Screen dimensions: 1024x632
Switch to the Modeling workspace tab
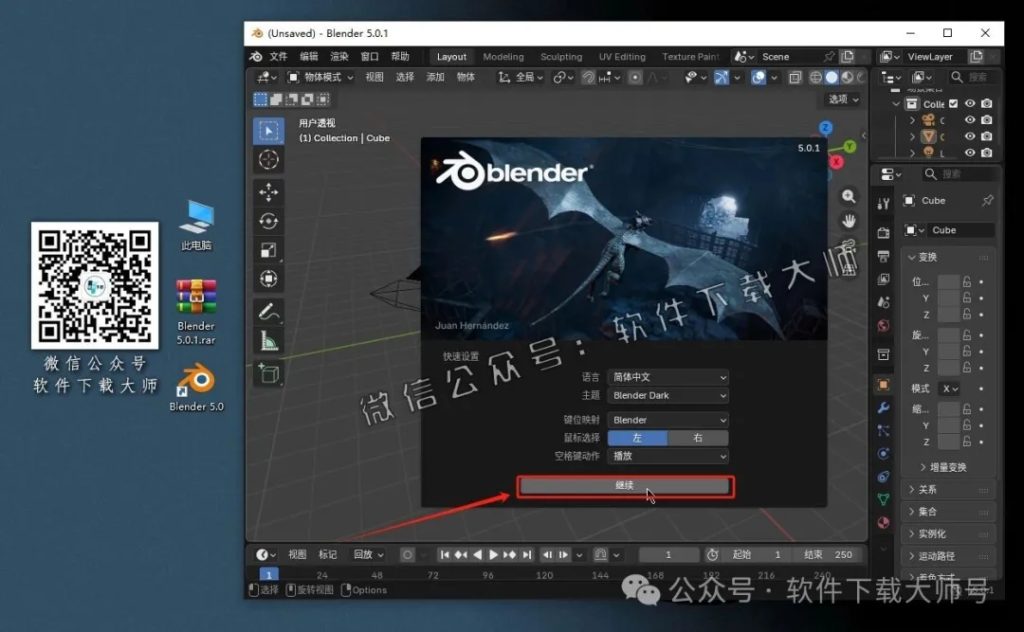503,57
